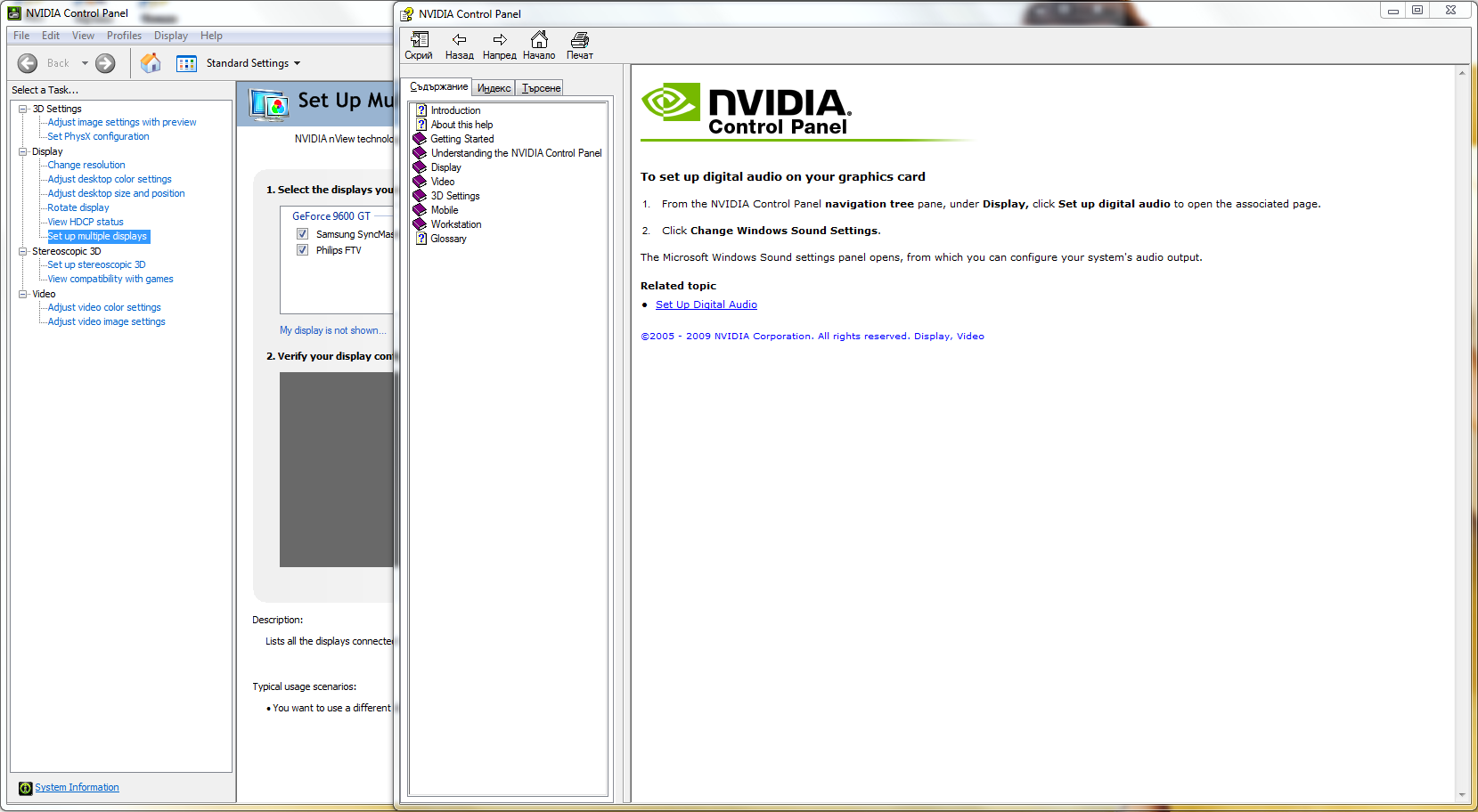The height and width of the screenshot is (812, 1478).
Task: Click the About this help page icon
Action: pyautogui.click(x=421, y=125)
